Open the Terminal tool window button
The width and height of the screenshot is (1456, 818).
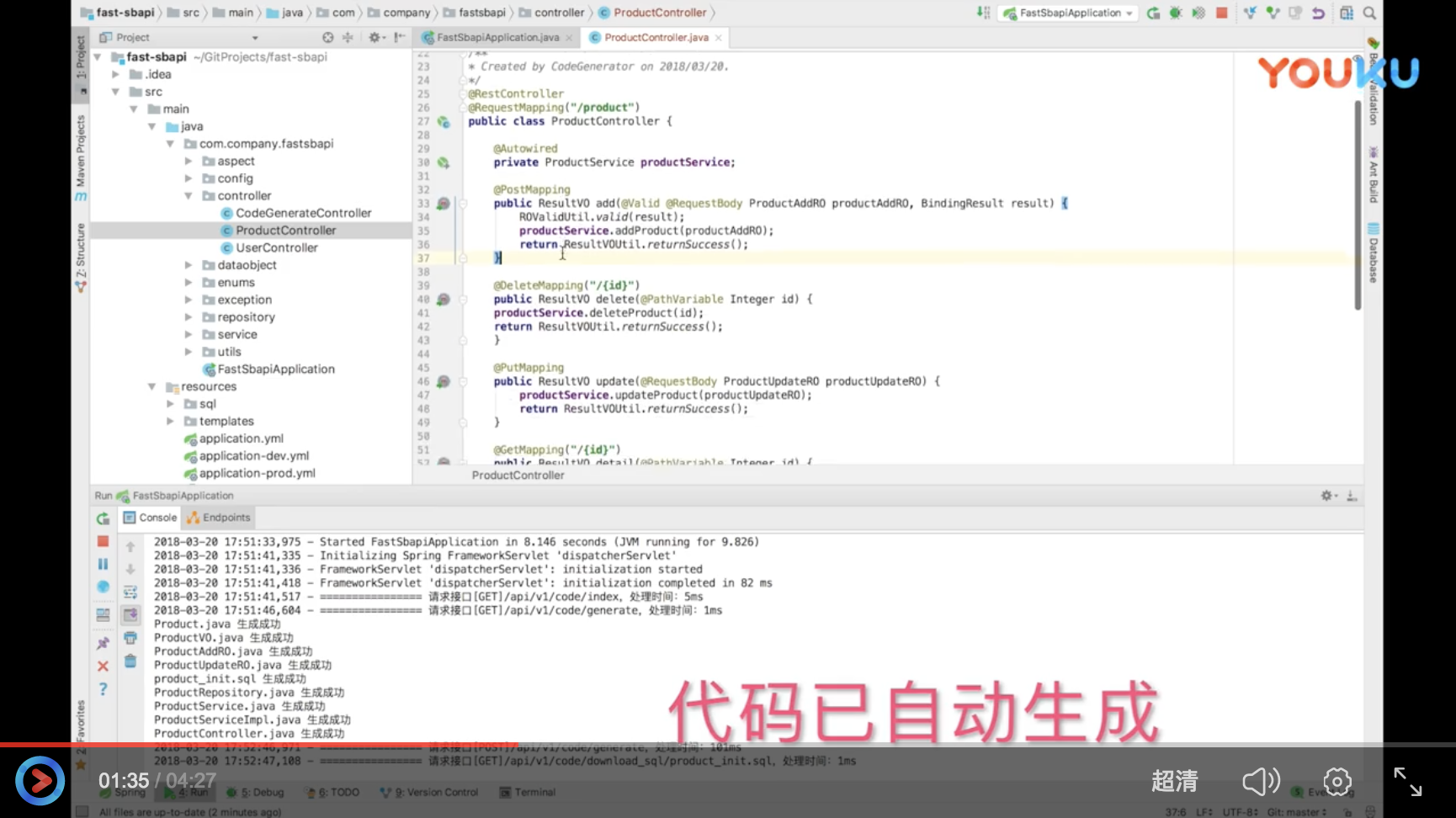[528, 793]
